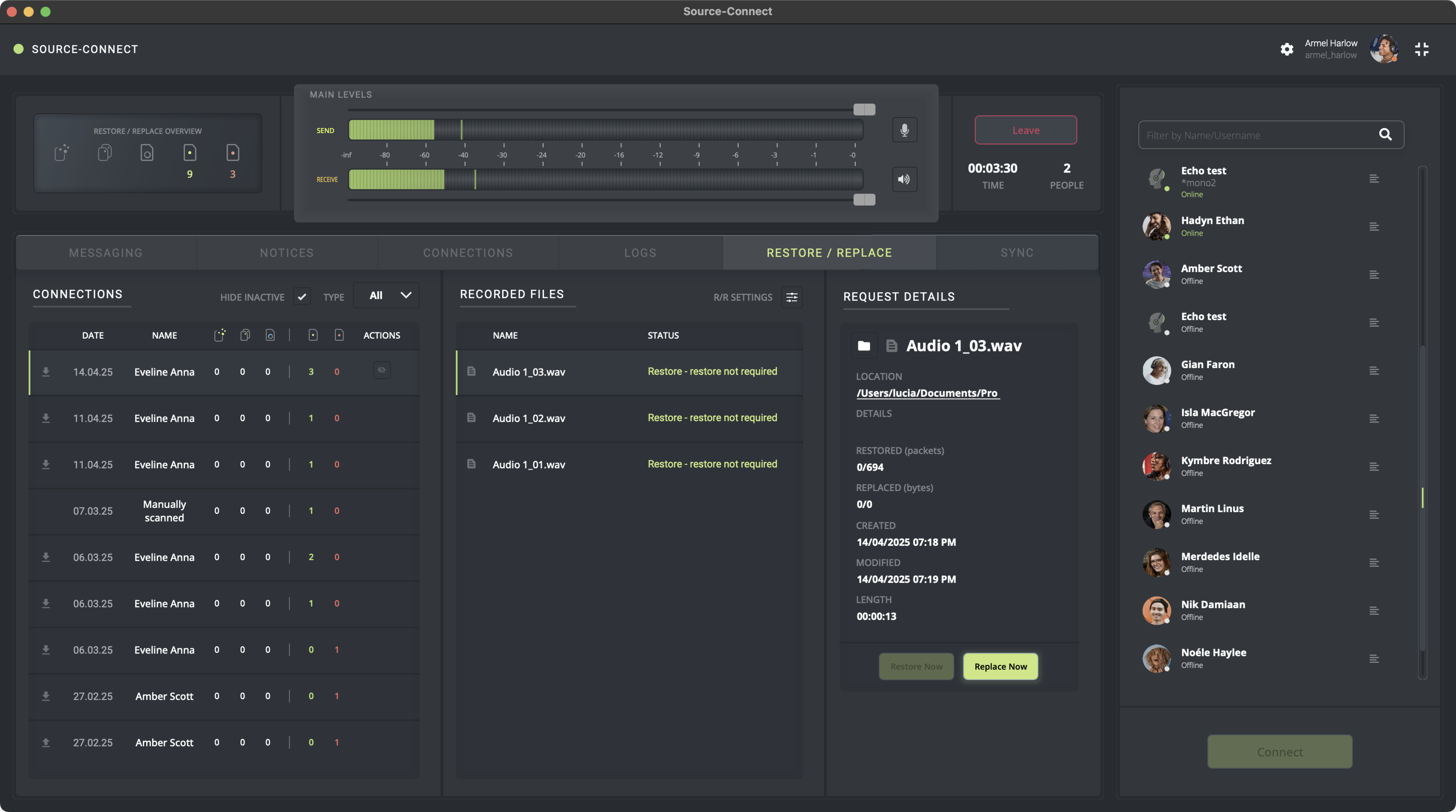
Task: Open R/R Settings sliders icon
Action: pyautogui.click(x=792, y=297)
